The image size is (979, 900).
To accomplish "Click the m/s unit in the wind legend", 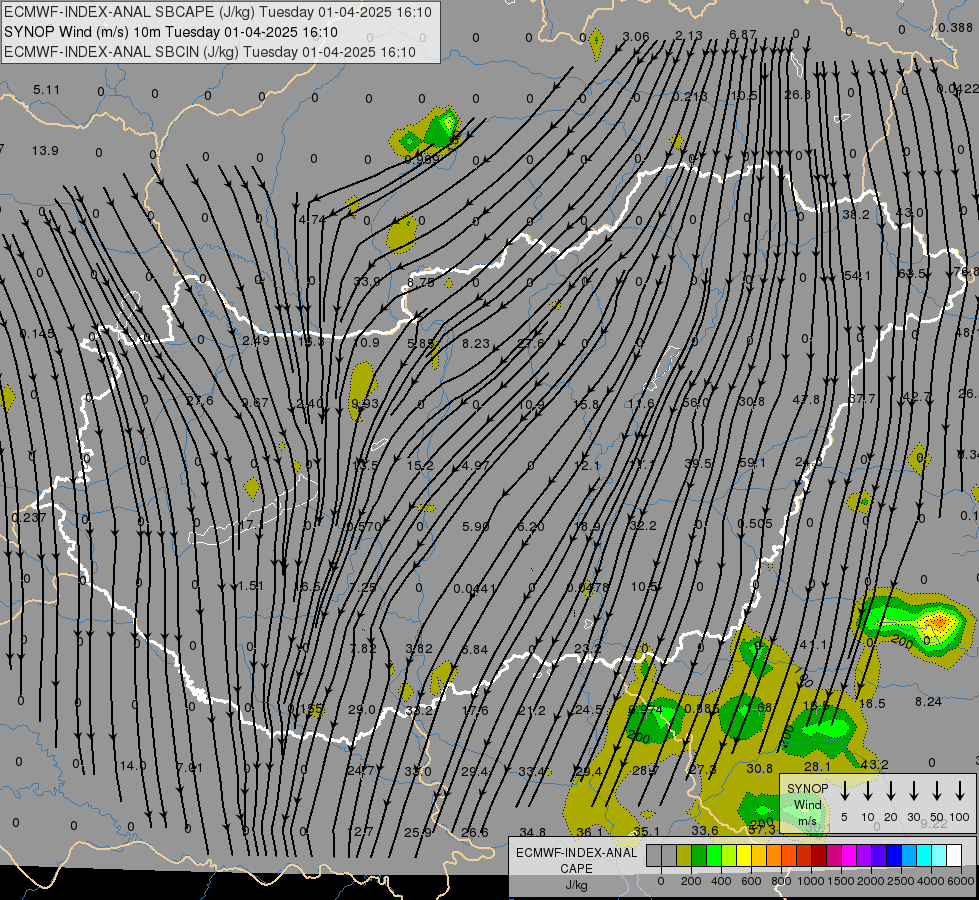I will pyautogui.click(x=807, y=821).
